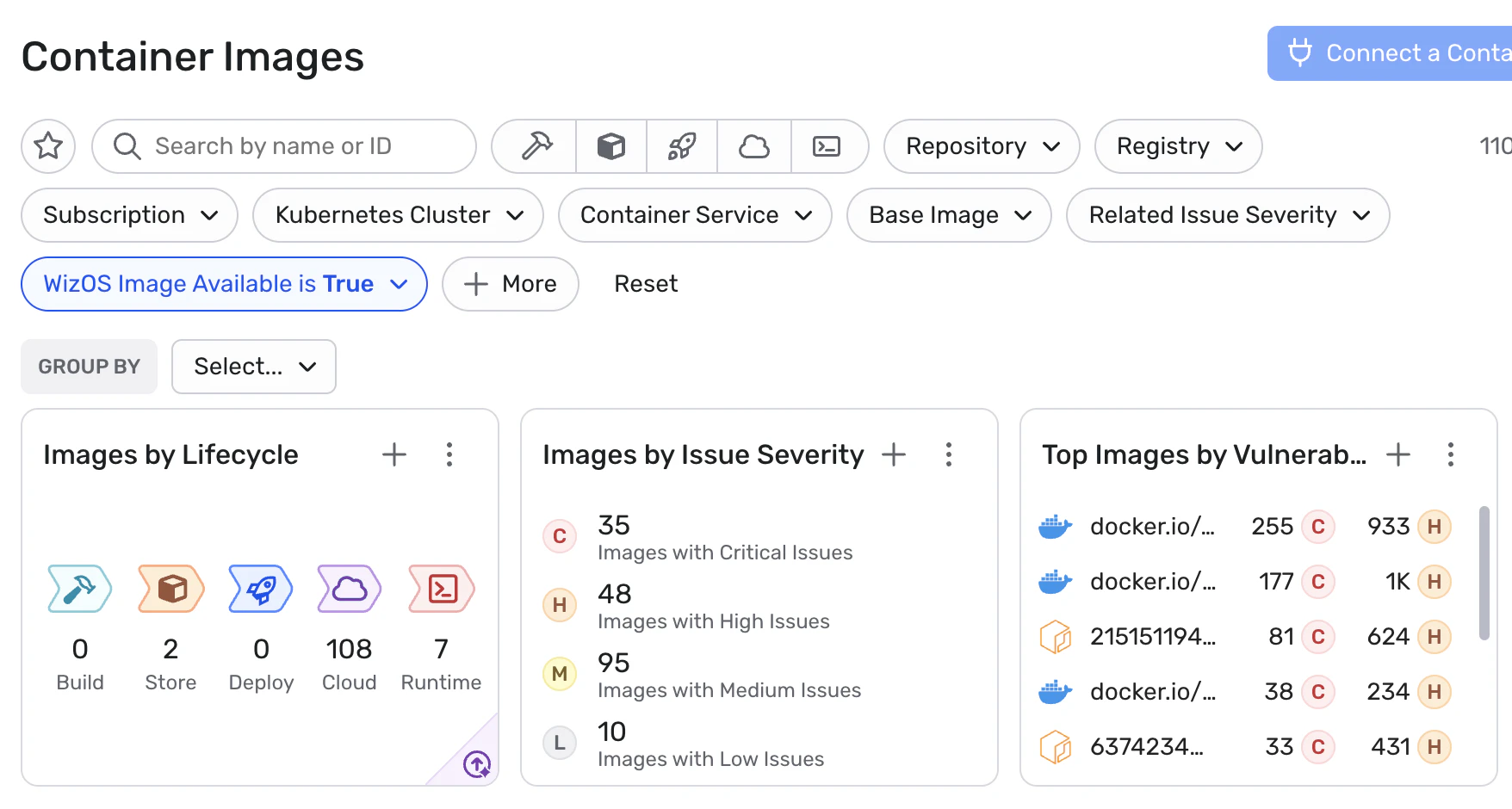Click the 933 high badge
This screenshot has height=809, width=1512.
[x=1435, y=527]
